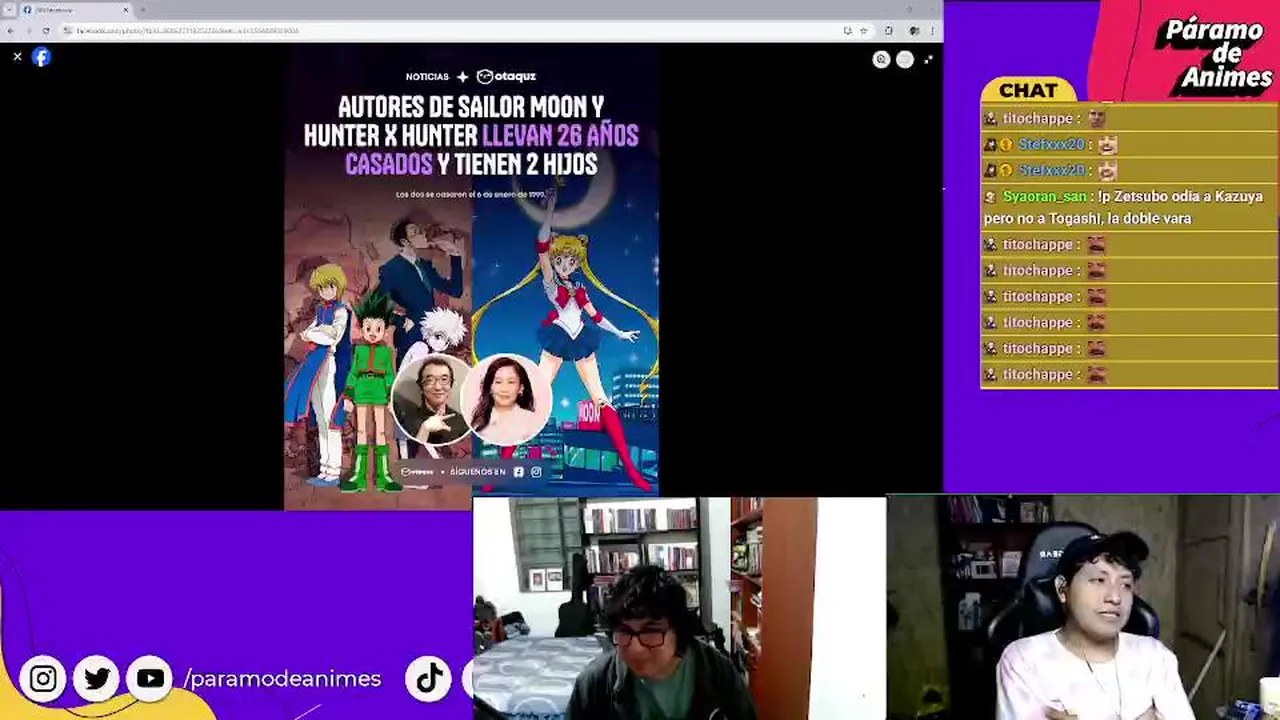
Task: Zoom out of the Facebook photo
Action: click(905, 59)
